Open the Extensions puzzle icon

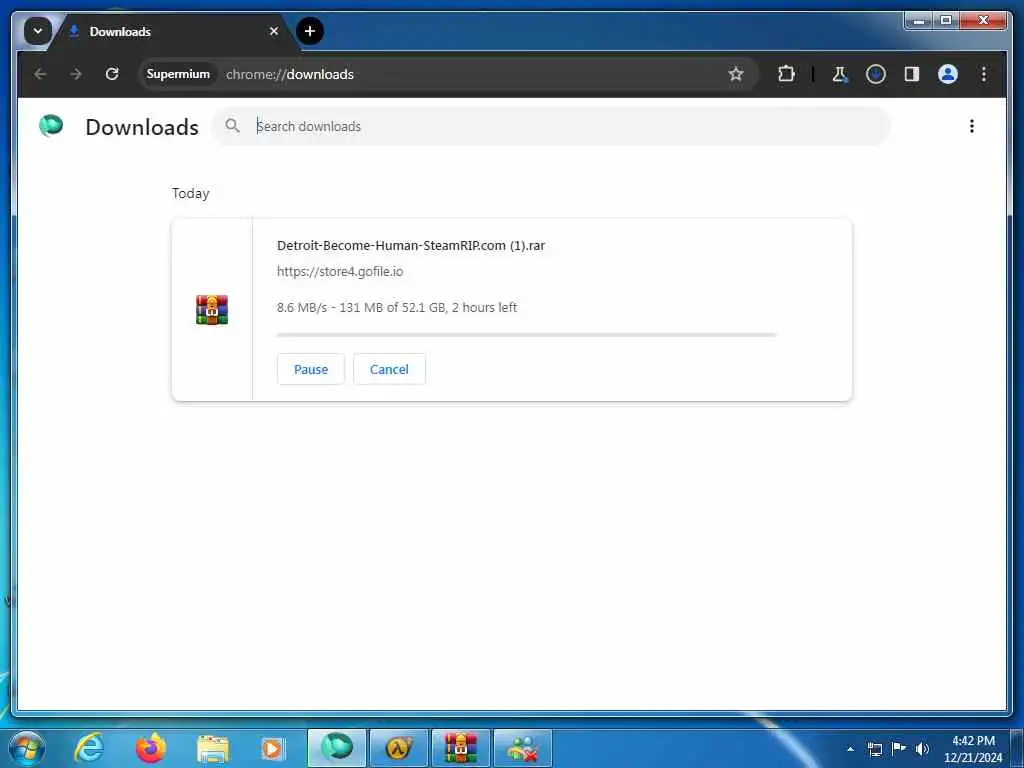tap(786, 74)
